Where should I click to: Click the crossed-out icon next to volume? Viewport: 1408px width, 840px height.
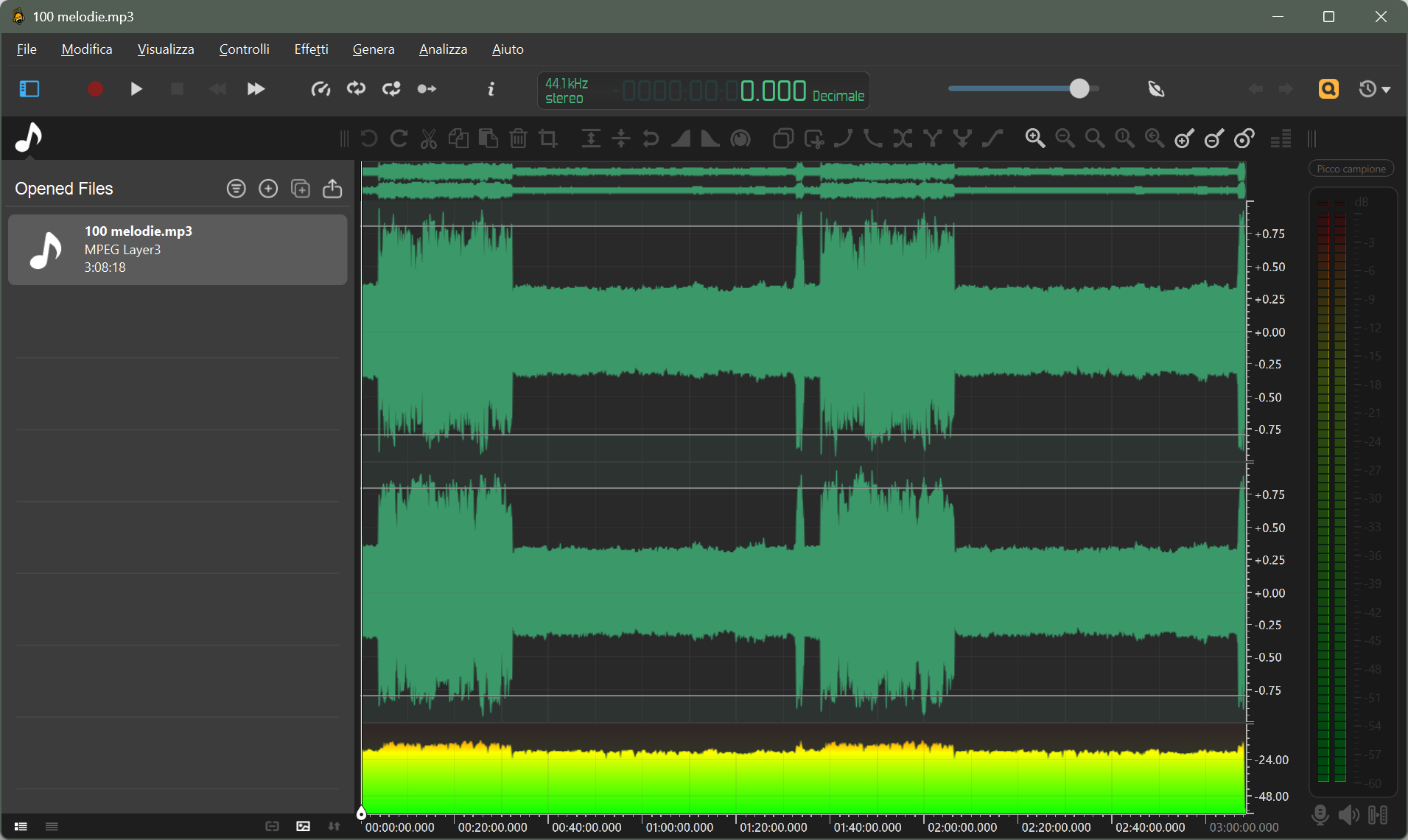point(1156,89)
